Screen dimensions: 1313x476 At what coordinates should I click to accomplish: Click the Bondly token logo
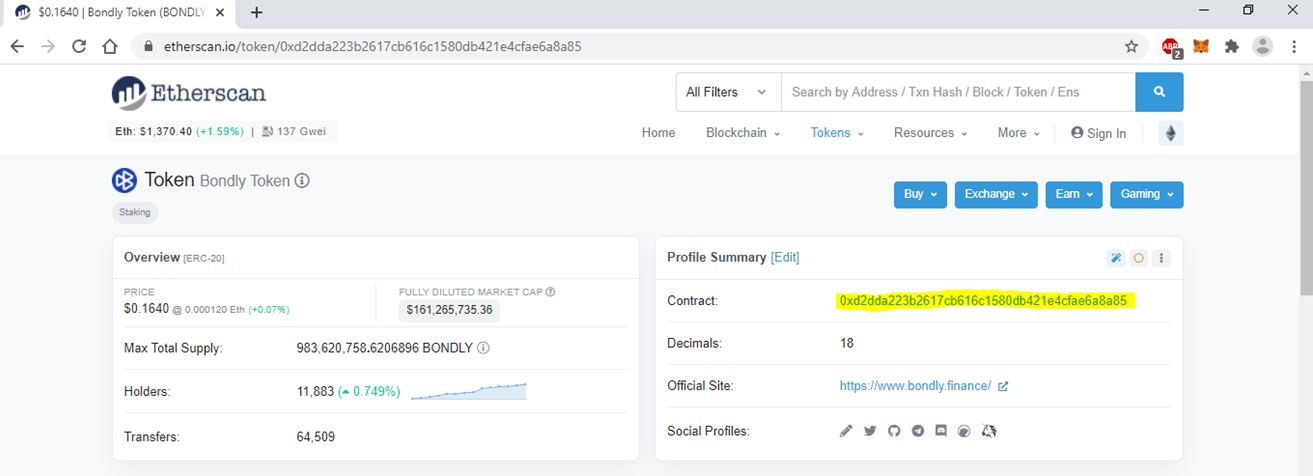(124, 181)
